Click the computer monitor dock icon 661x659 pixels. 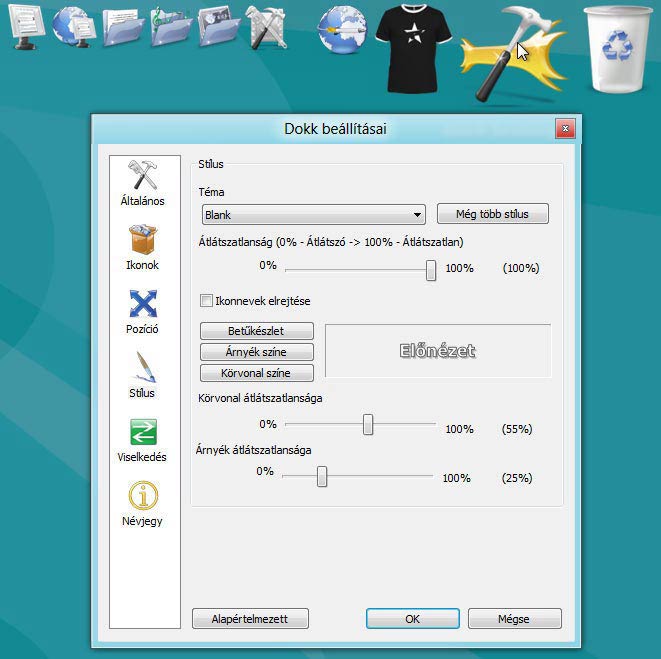26,27
